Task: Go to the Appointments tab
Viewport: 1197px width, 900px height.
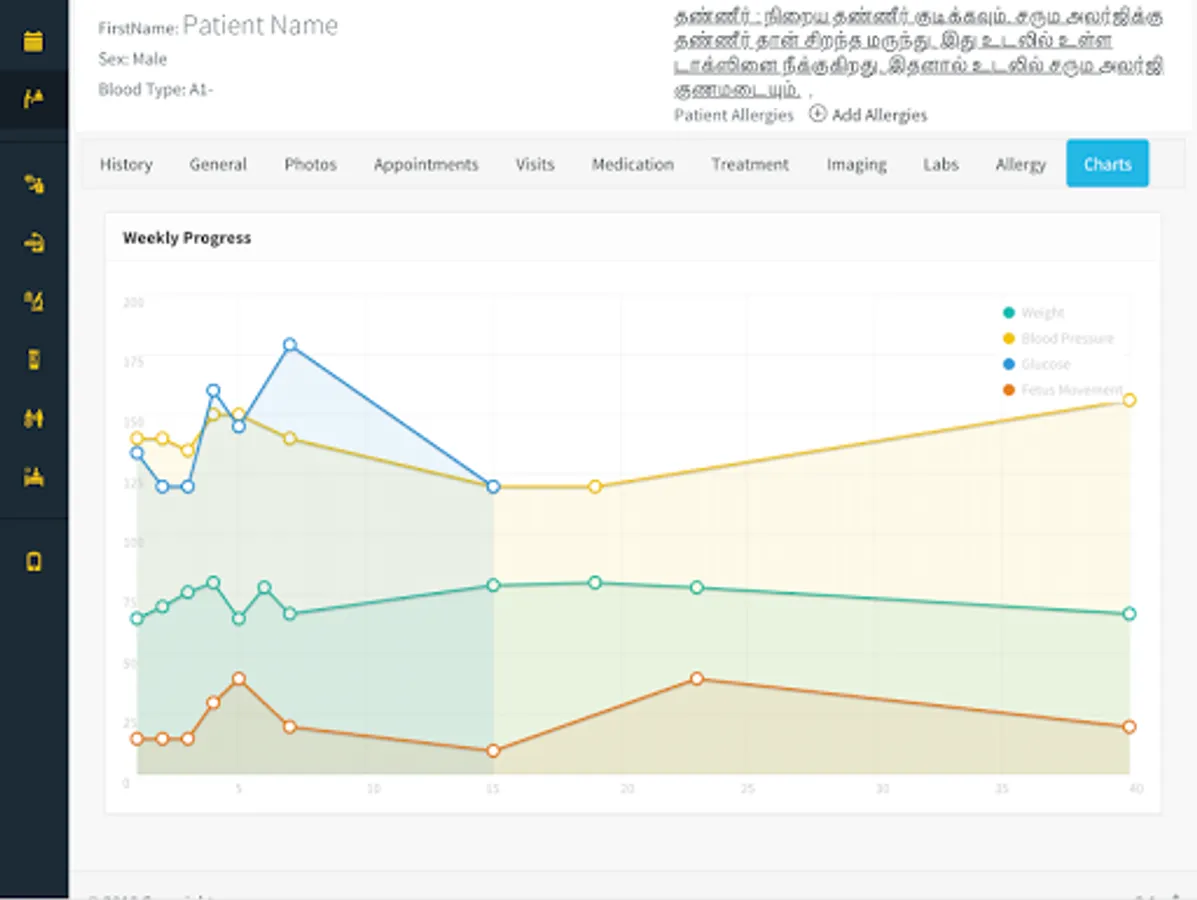Action: pyautogui.click(x=426, y=164)
